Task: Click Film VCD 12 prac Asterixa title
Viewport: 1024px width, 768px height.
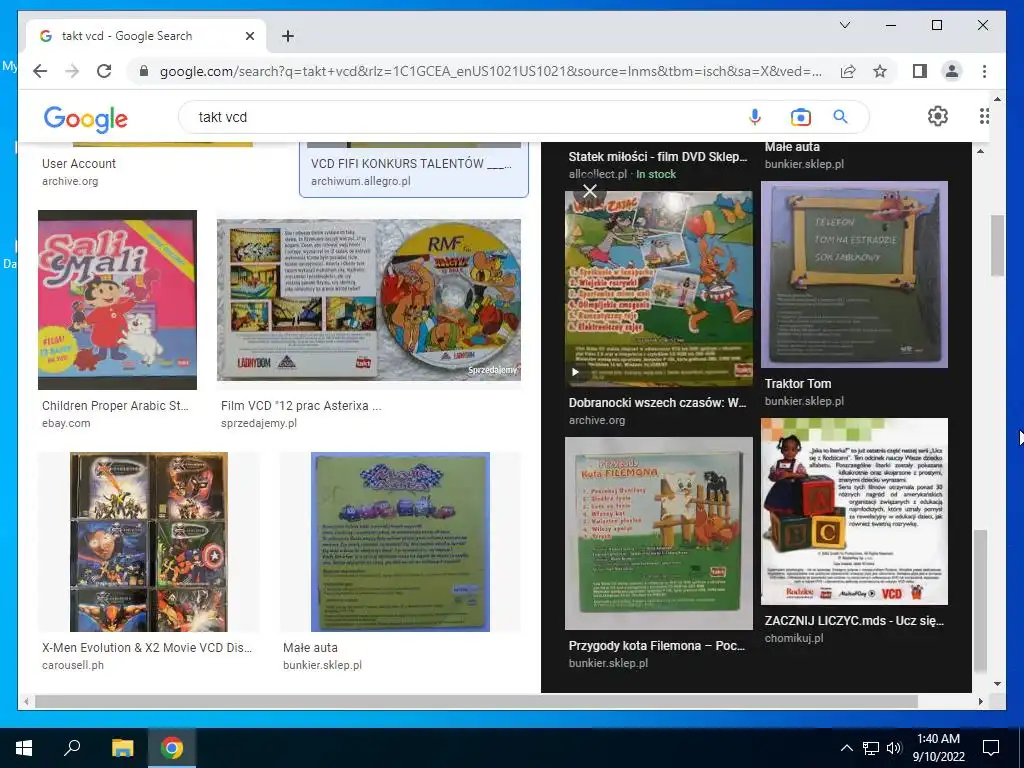Action: [301, 406]
